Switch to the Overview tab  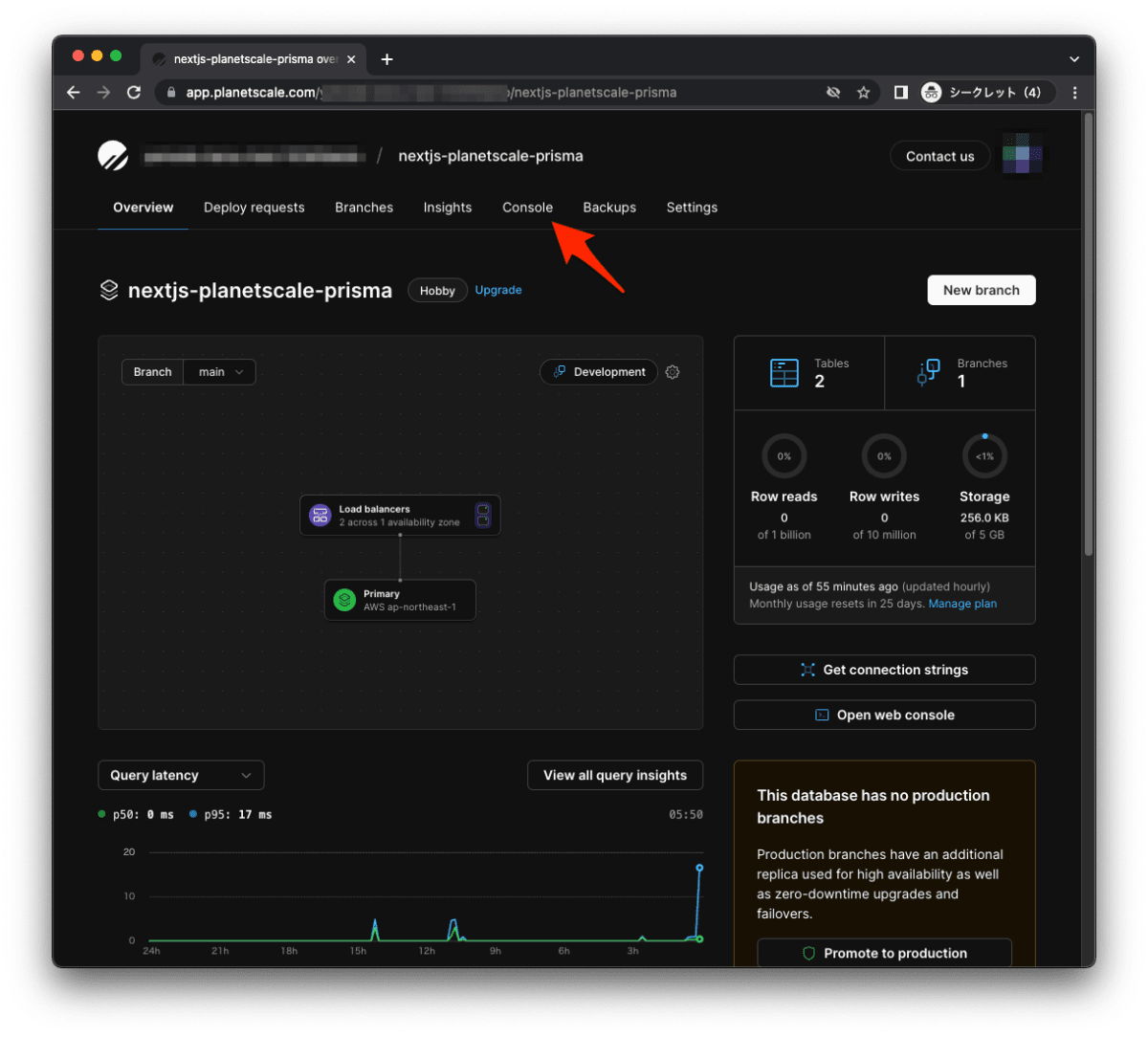click(143, 208)
